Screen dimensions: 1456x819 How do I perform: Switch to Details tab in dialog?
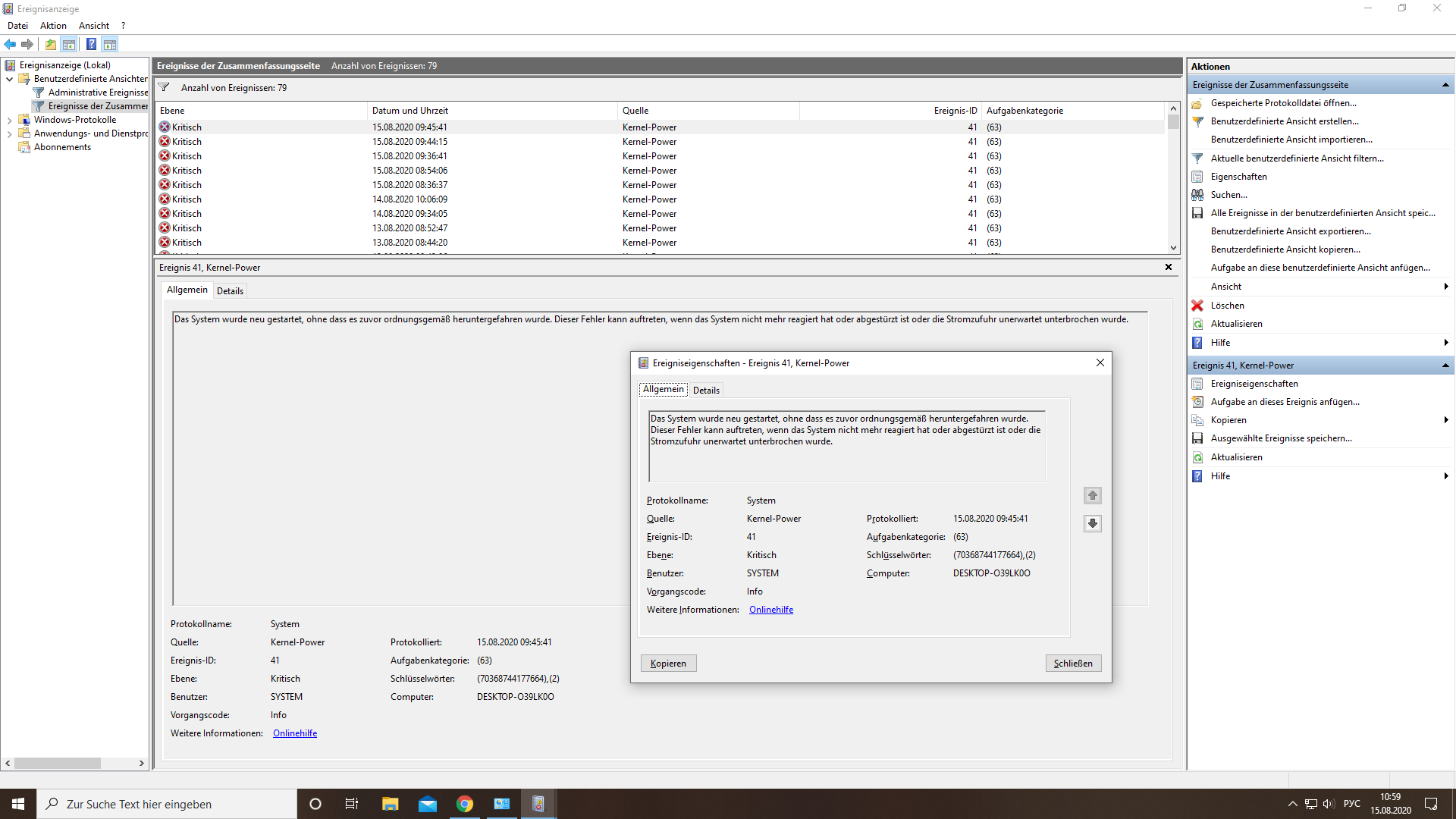pyautogui.click(x=706, y=391)
